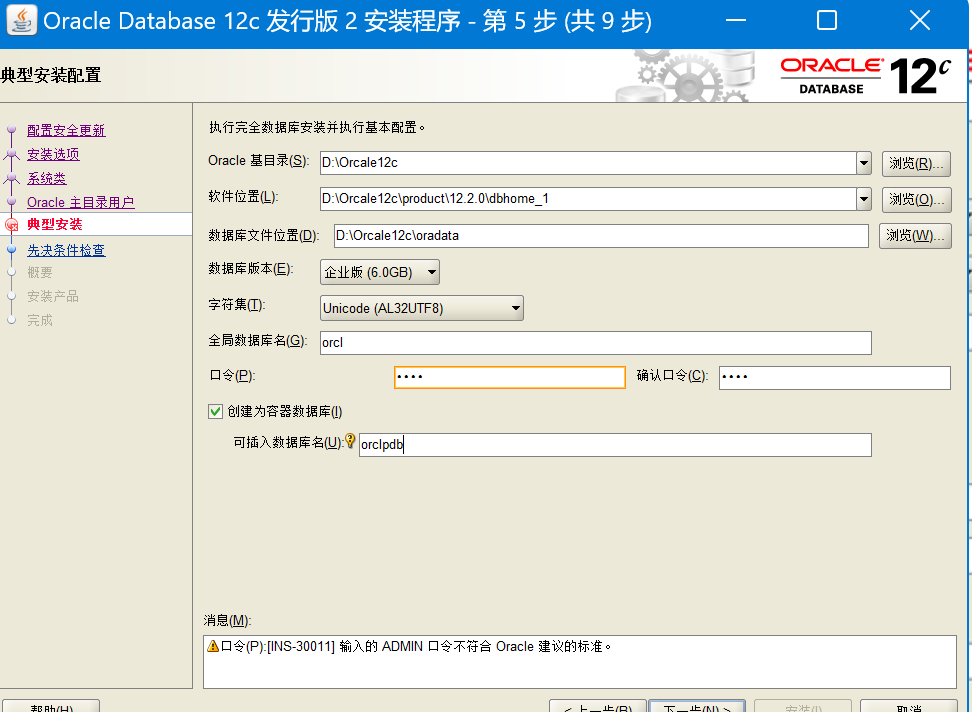The image size is (972, 712).
Task: Select 典型安装 step in sidebar
Action: (55, 224)
